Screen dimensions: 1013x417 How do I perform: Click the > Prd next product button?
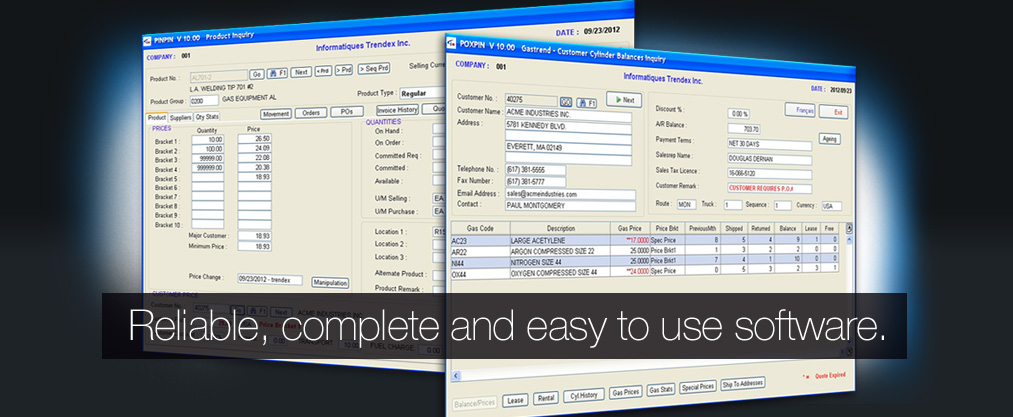pyautogui.click(x=344, y=69)
